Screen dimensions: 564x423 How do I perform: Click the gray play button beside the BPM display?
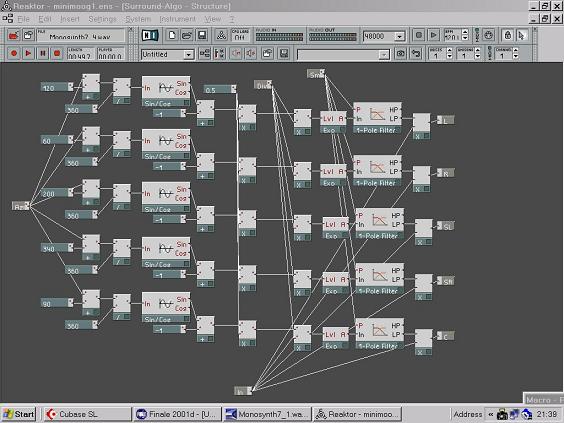click(434, 35)
